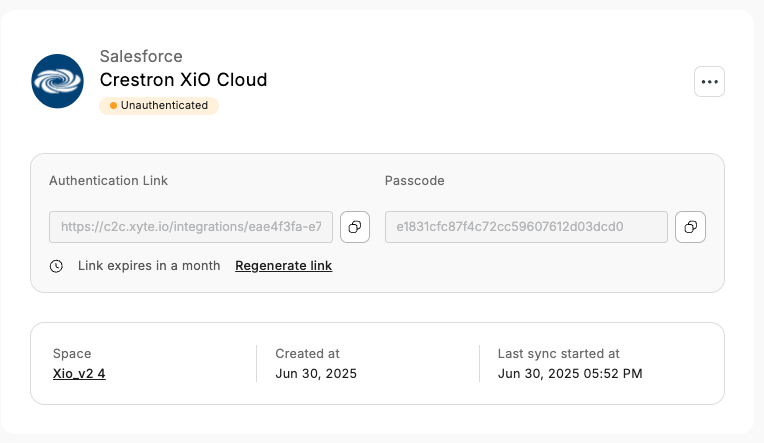Click the Link expires in a month text
The height and width of the screenshot is (443, 764).
tap(149, 266)
